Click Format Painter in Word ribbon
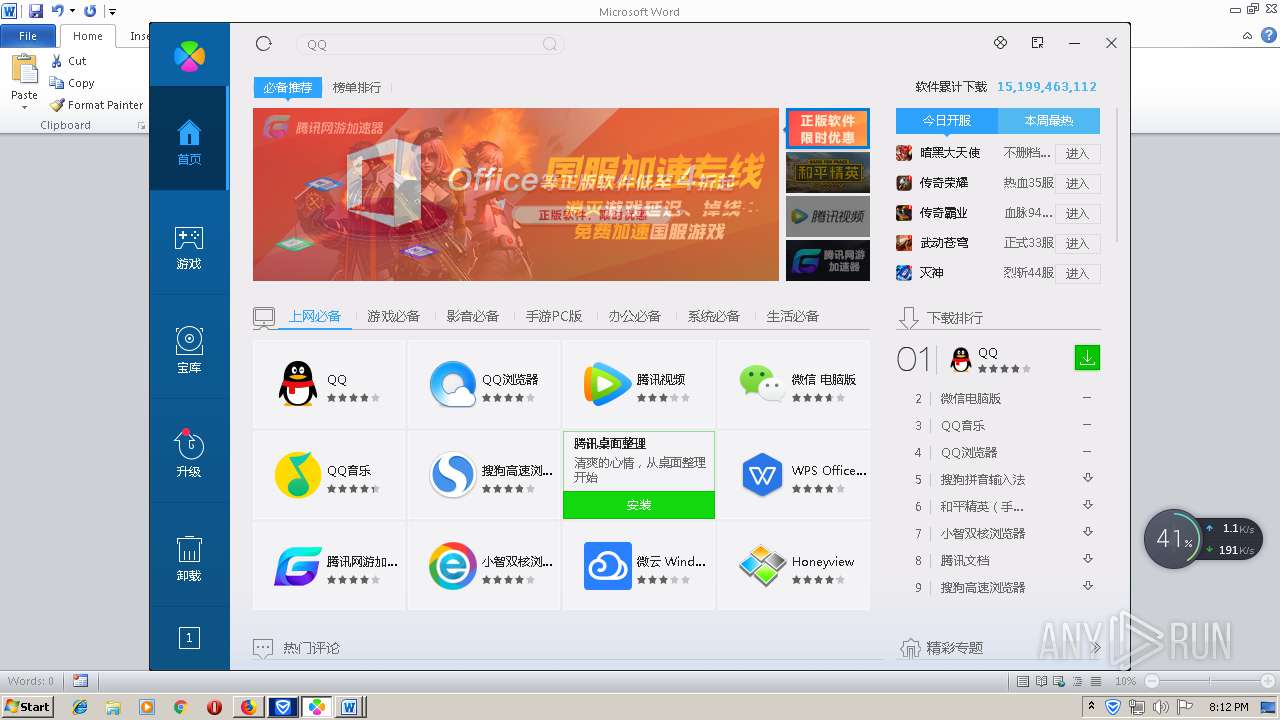The height and width of the screenshot is (720, 1280). (97, 105)
